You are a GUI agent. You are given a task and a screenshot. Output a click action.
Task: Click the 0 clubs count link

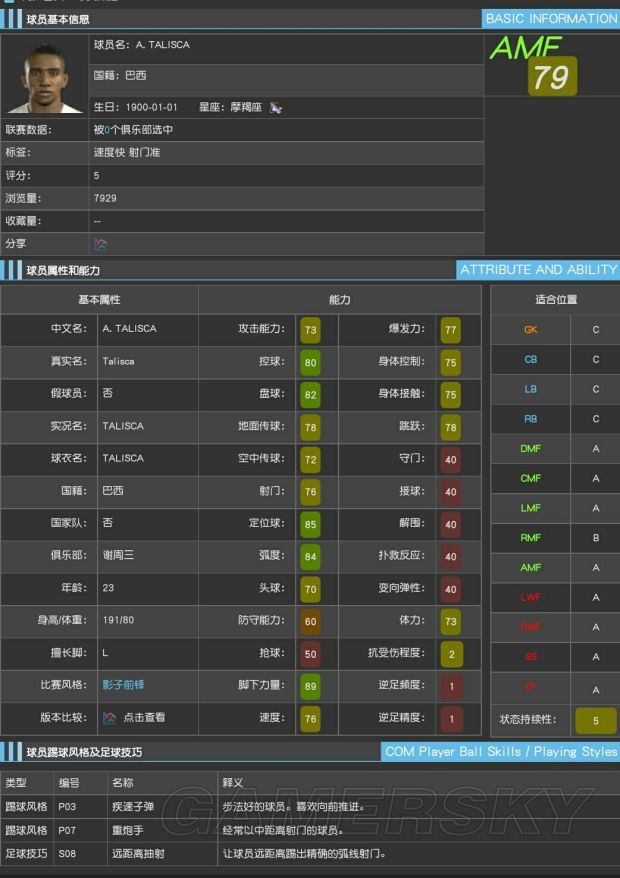point(107,130)
